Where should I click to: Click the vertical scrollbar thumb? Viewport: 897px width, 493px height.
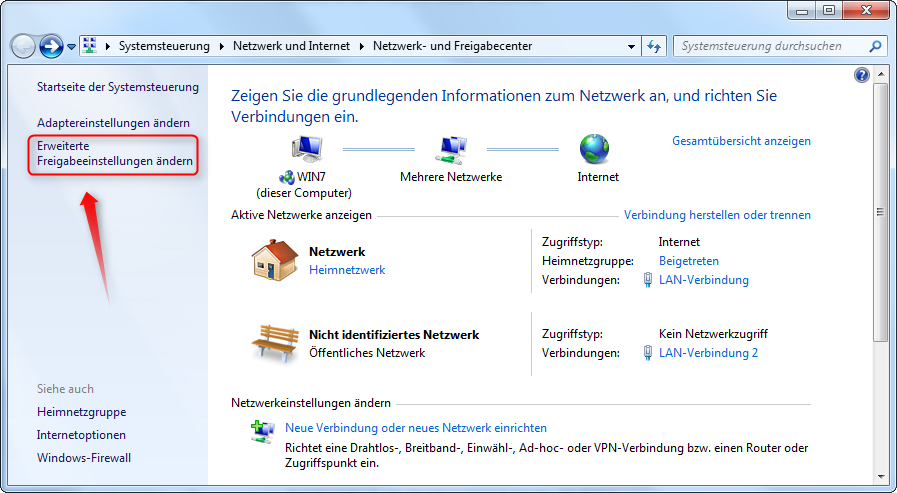coord(880,213)
